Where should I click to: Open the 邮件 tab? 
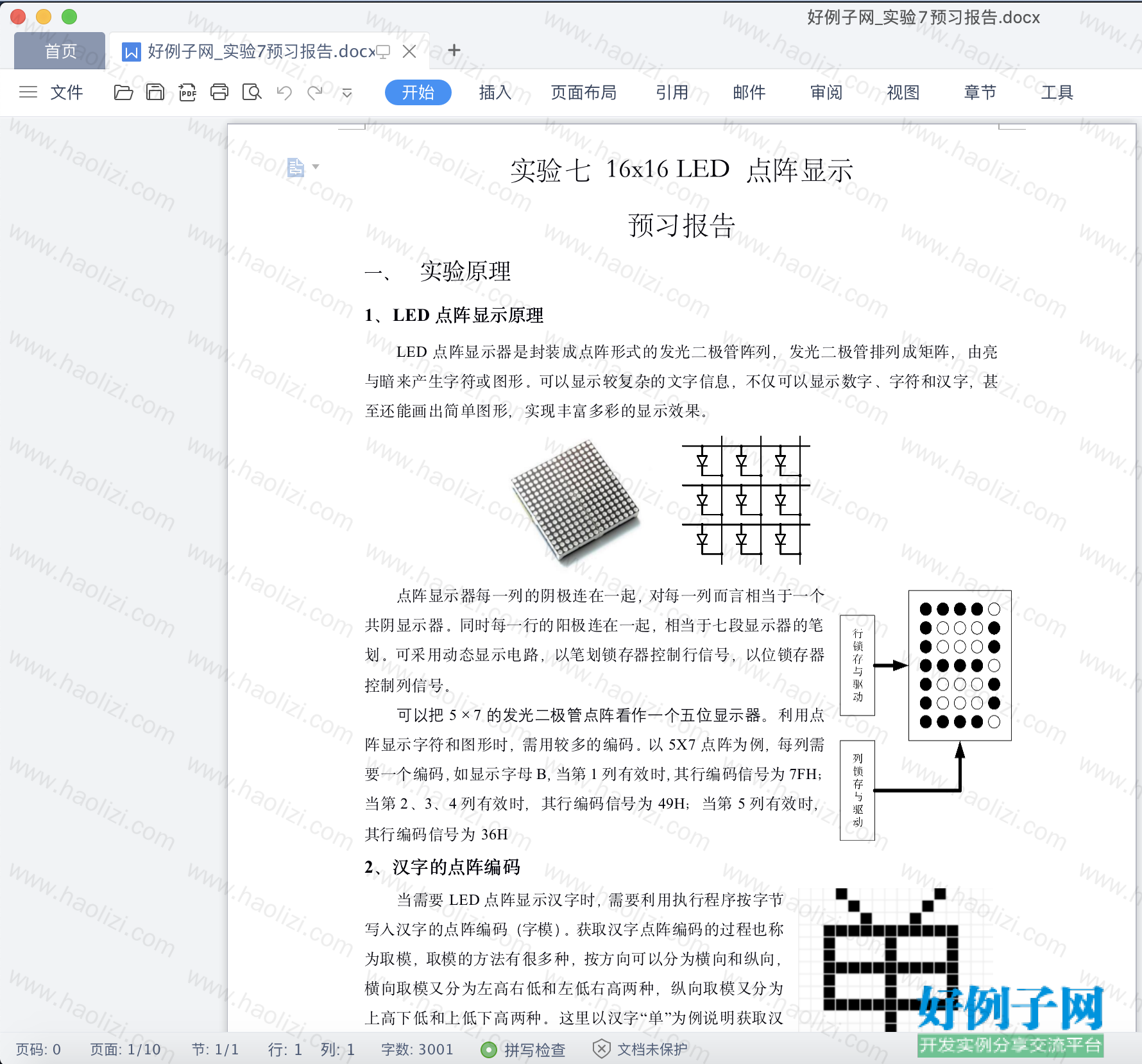click(x=749, y=92)
